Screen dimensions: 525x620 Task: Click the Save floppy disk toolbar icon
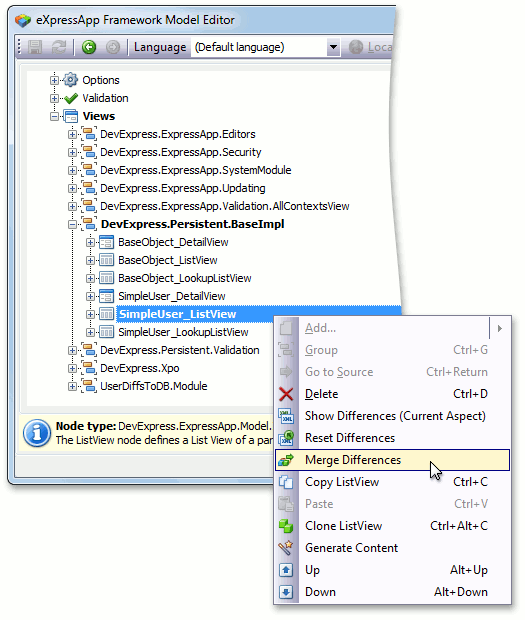(35, 47)
